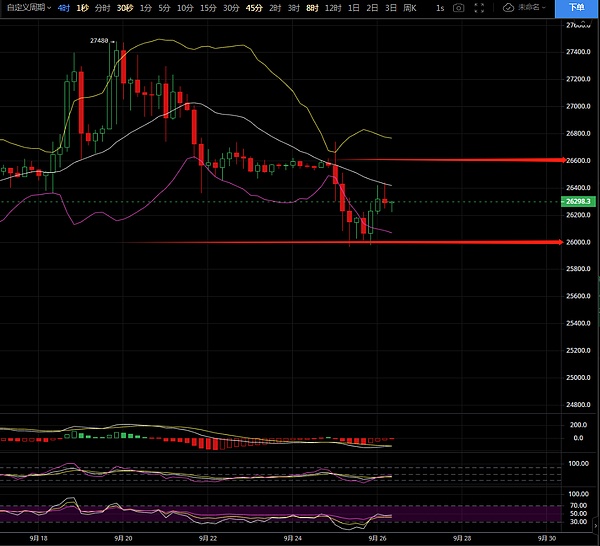Switch to the 4时 timeframe
This screenshot has width=600, height=546.
64,8
